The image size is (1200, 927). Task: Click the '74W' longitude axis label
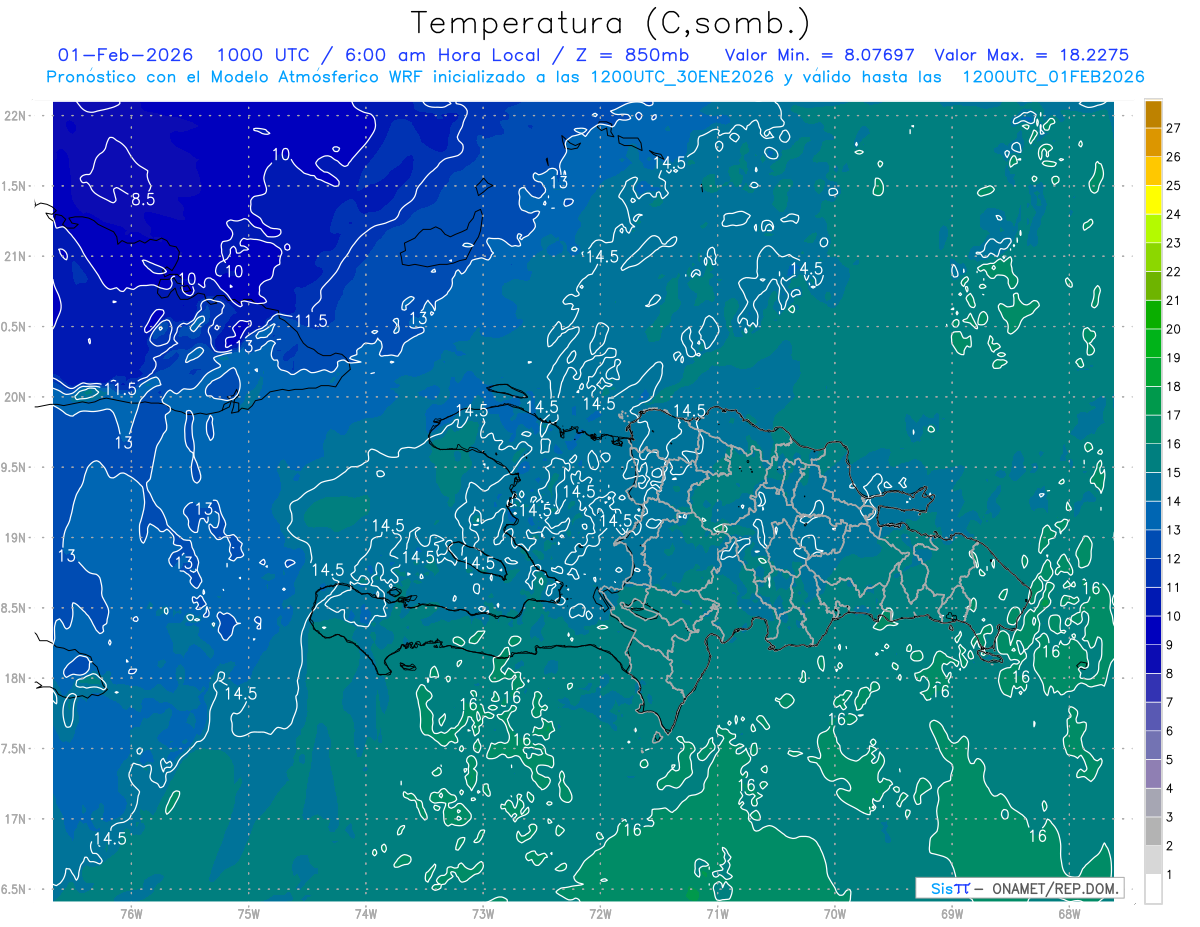coord(366,913)
